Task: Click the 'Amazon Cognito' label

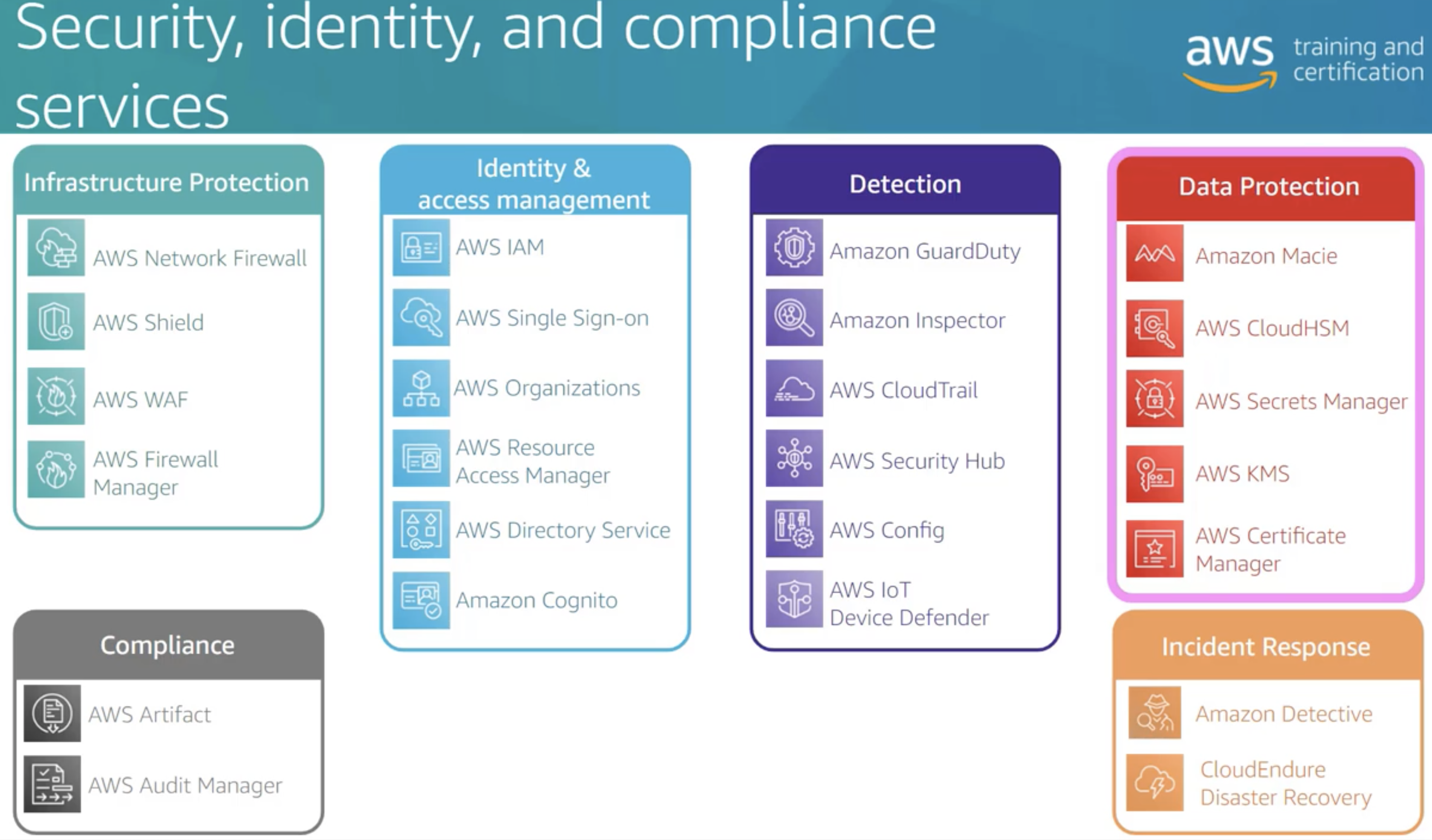Action: pyautogui.click(x=537, y=600)
